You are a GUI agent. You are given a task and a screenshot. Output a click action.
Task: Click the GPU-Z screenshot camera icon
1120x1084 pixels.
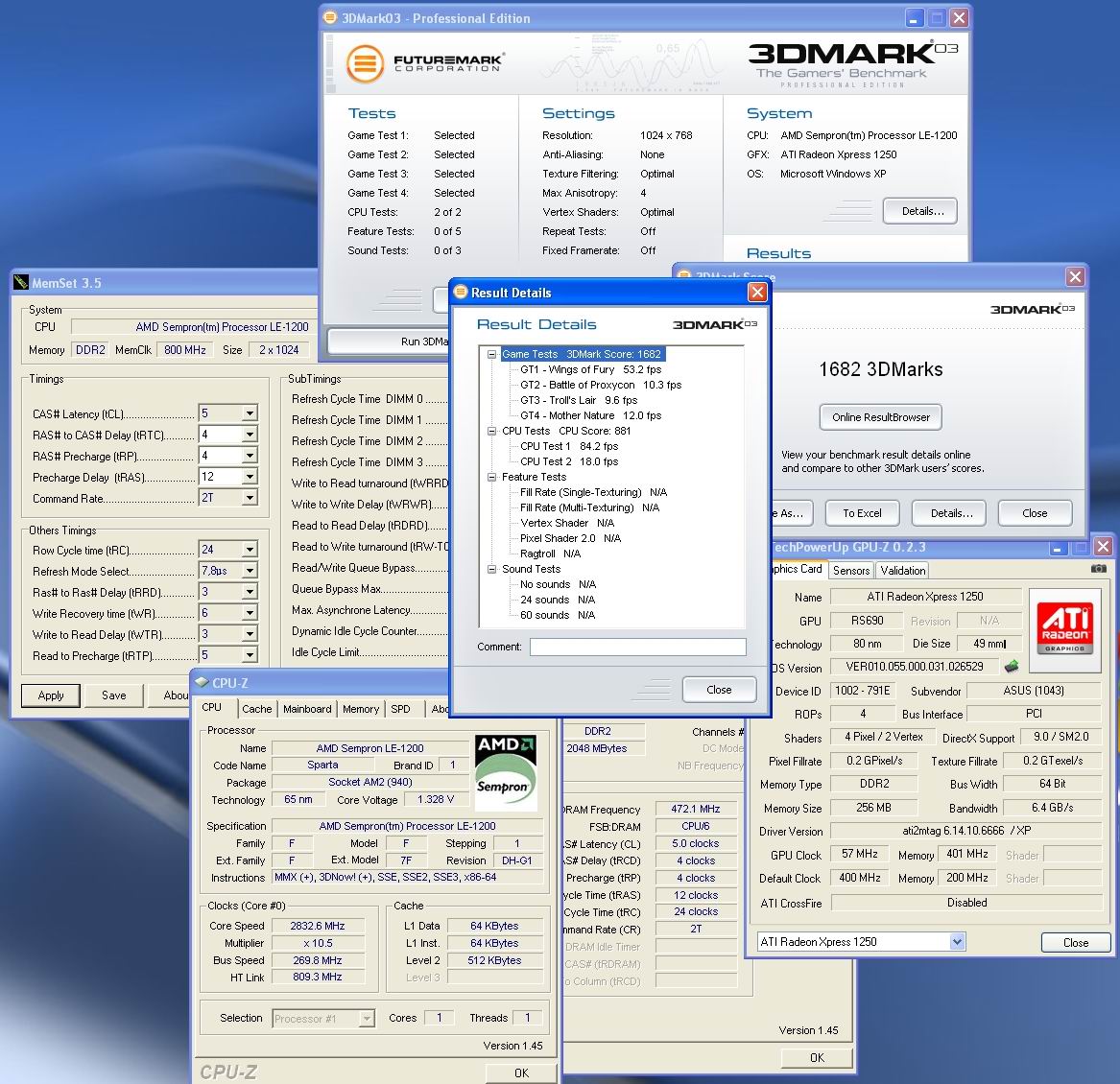tap(1099, 569)
